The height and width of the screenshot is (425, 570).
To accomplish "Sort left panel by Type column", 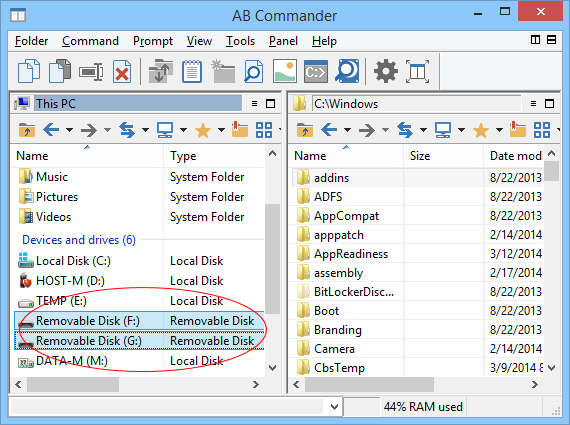I will click(x=214, y=156).
